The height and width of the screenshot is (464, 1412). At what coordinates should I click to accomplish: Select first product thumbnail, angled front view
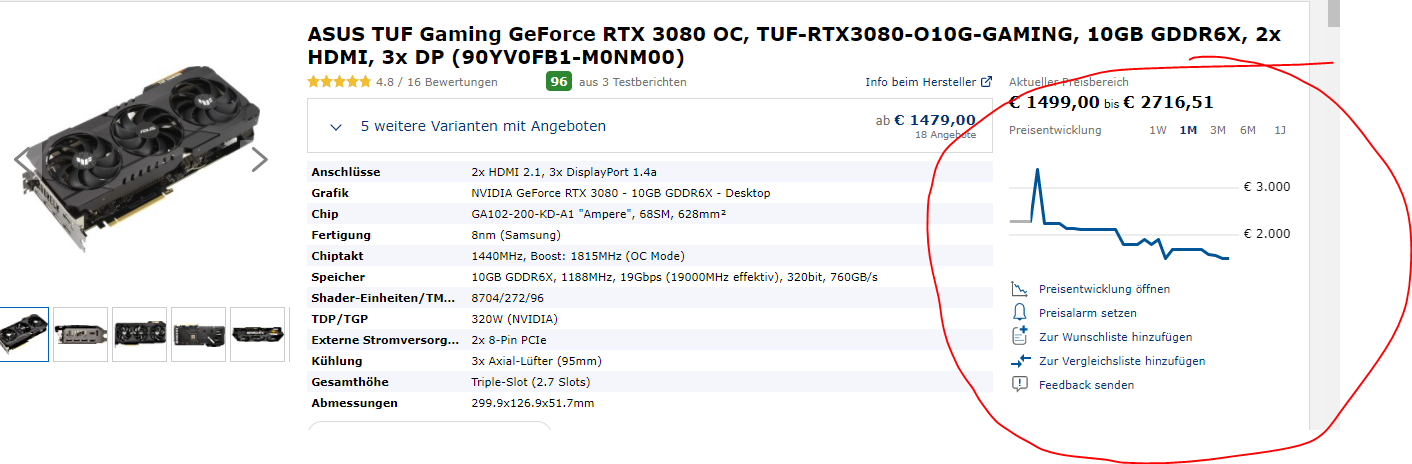click(x=23, y=335)
